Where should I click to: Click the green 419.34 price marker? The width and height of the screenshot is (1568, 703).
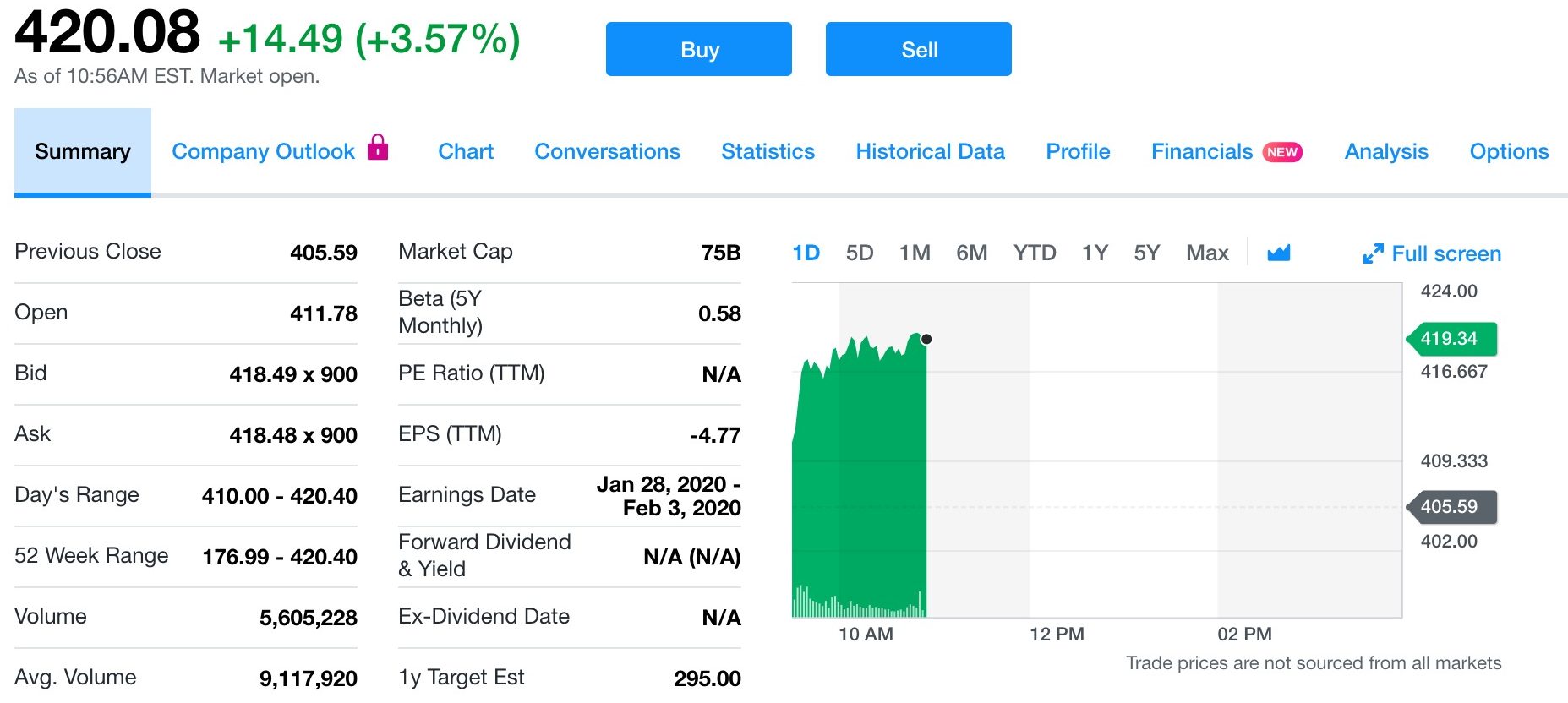tap(1451, 339)
